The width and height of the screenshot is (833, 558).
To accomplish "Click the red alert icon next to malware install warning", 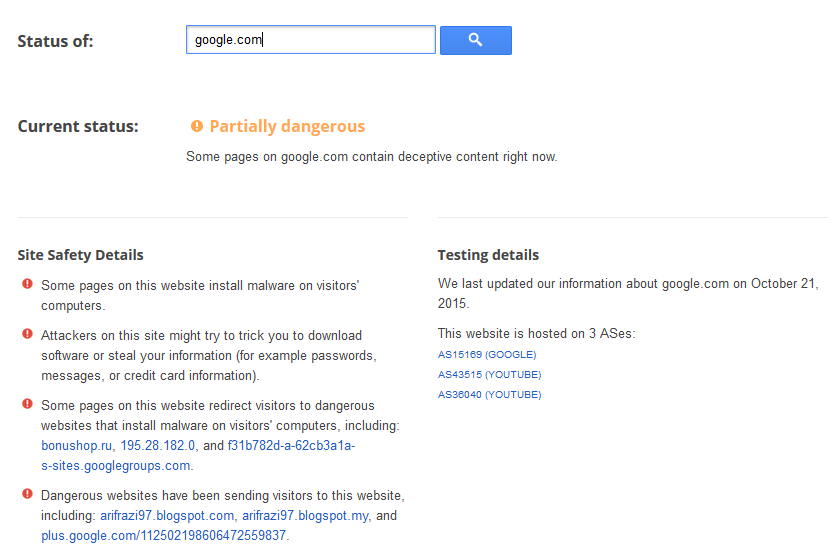I will pos(27,285).
